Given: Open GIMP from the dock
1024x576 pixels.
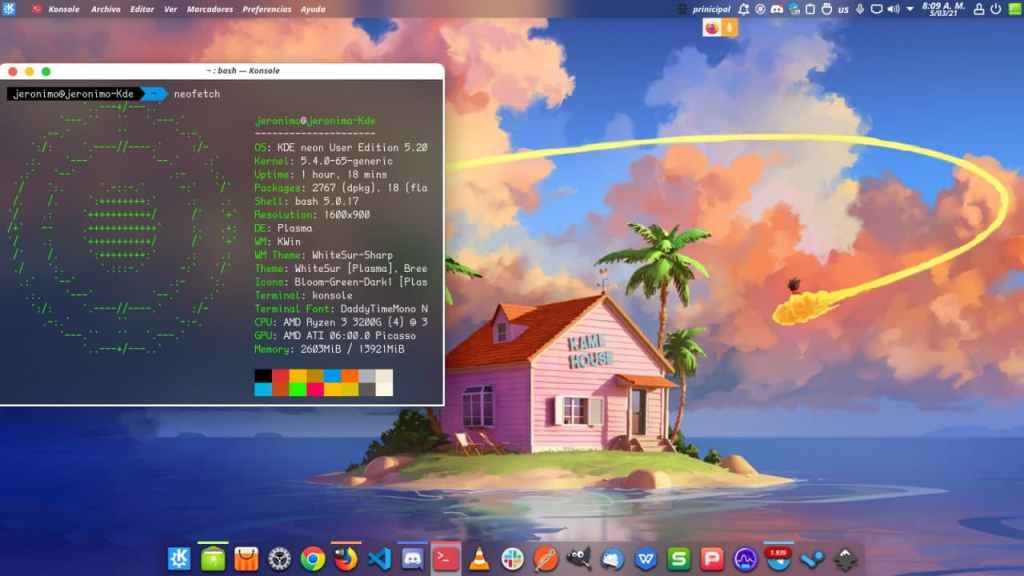Looking at the screenshot, I should pos(579,559).
